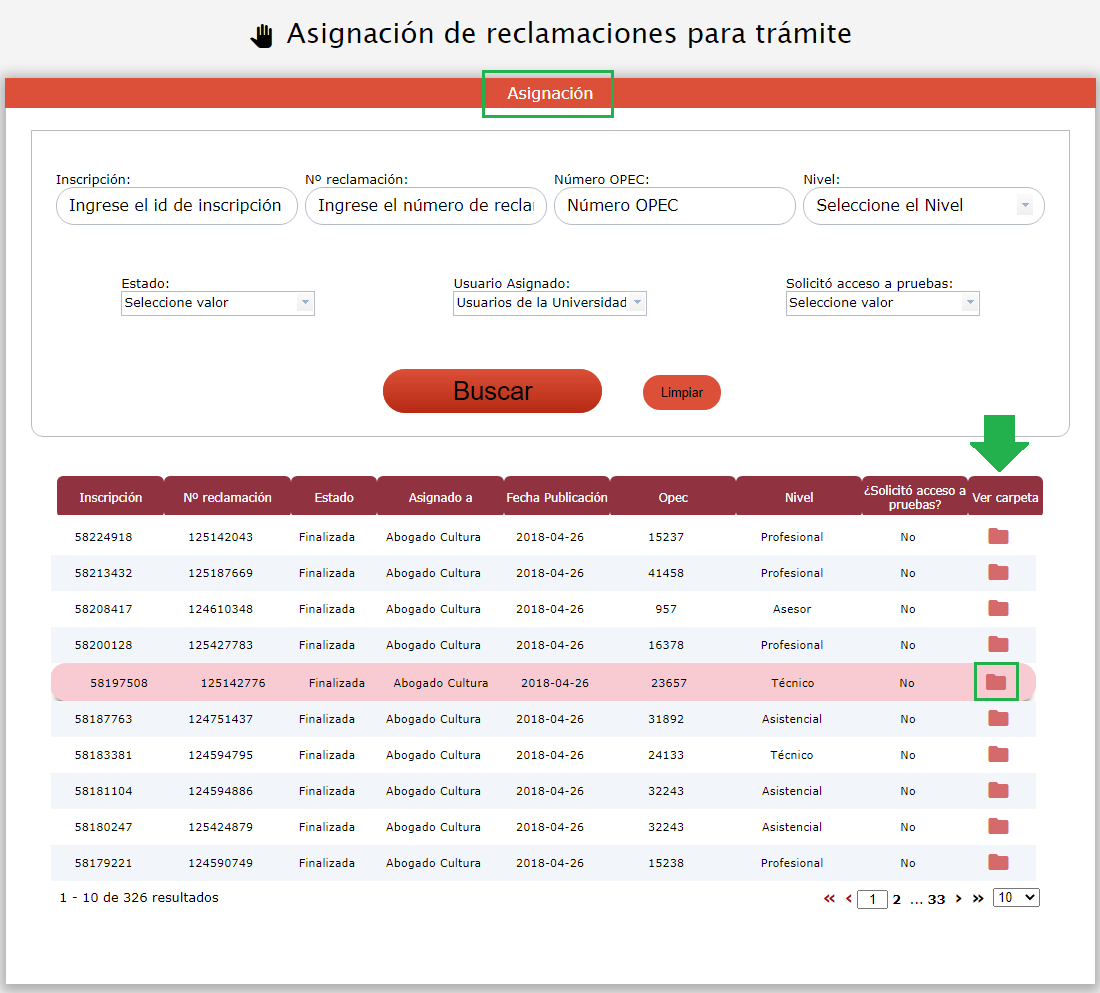Sort by Fecha Publicación column header
This screenshot has width=1100, height=993.
click(557, 497)
